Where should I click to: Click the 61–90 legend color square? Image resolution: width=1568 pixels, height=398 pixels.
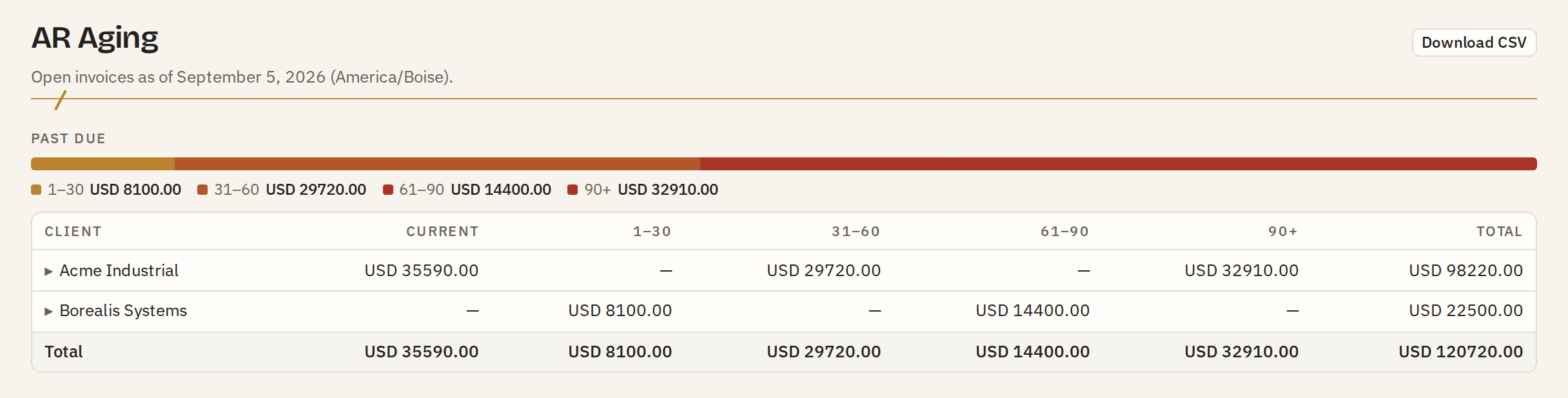(388, 190)
